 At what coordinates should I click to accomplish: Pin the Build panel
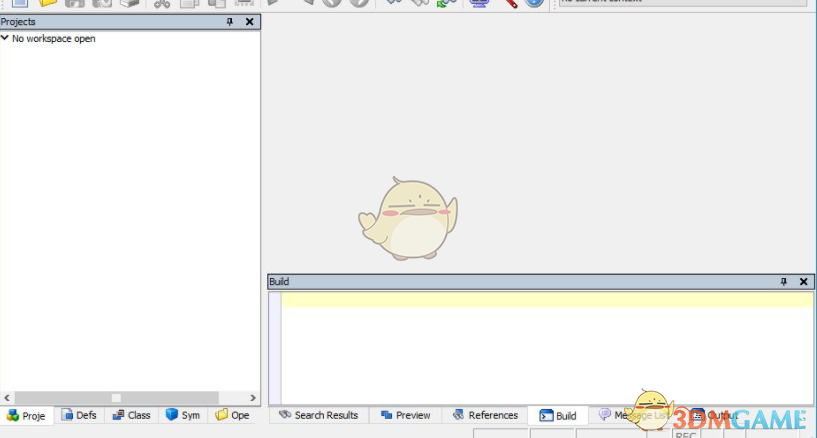(x=784, y=281)
